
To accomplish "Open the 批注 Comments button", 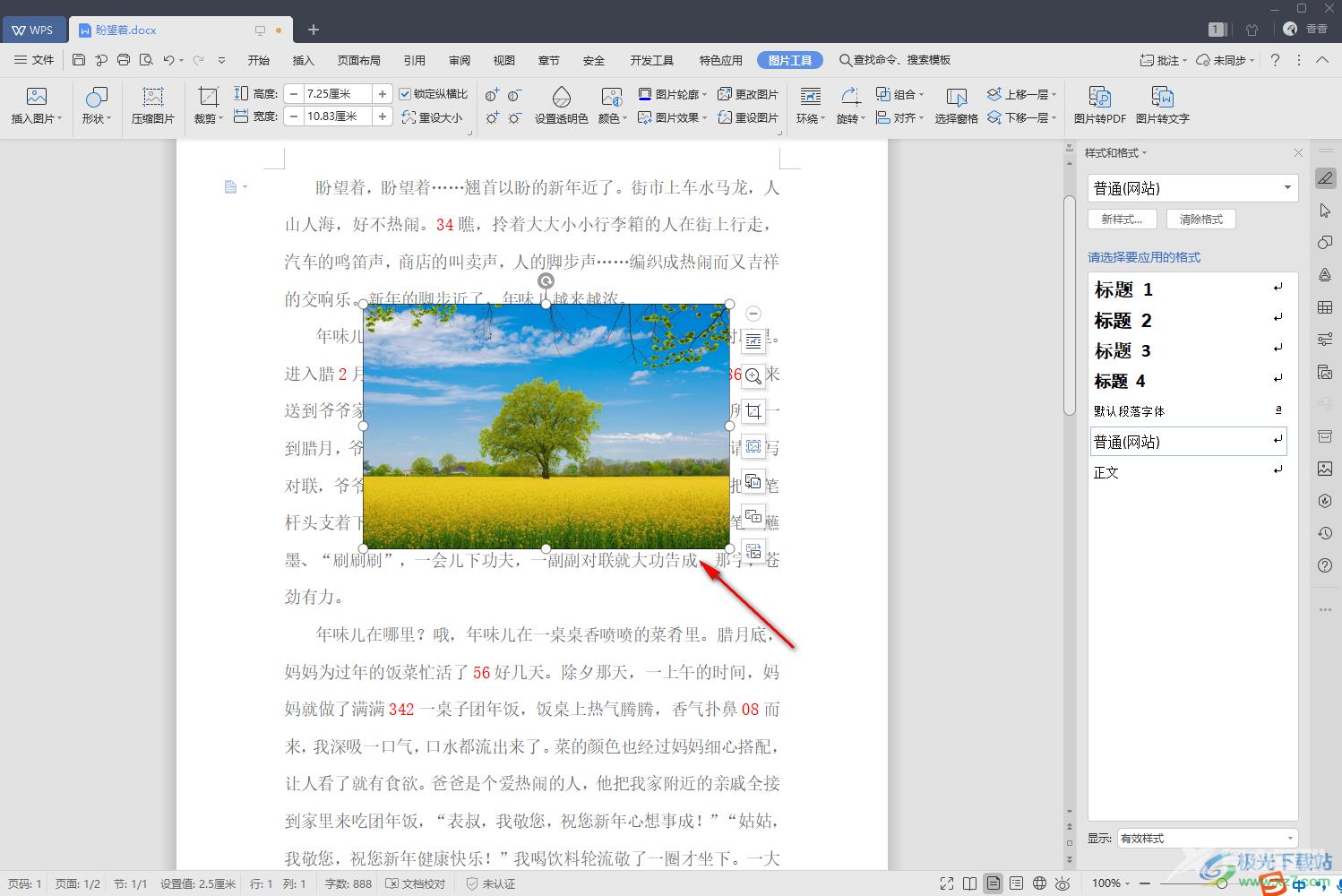I will 1163,60.
